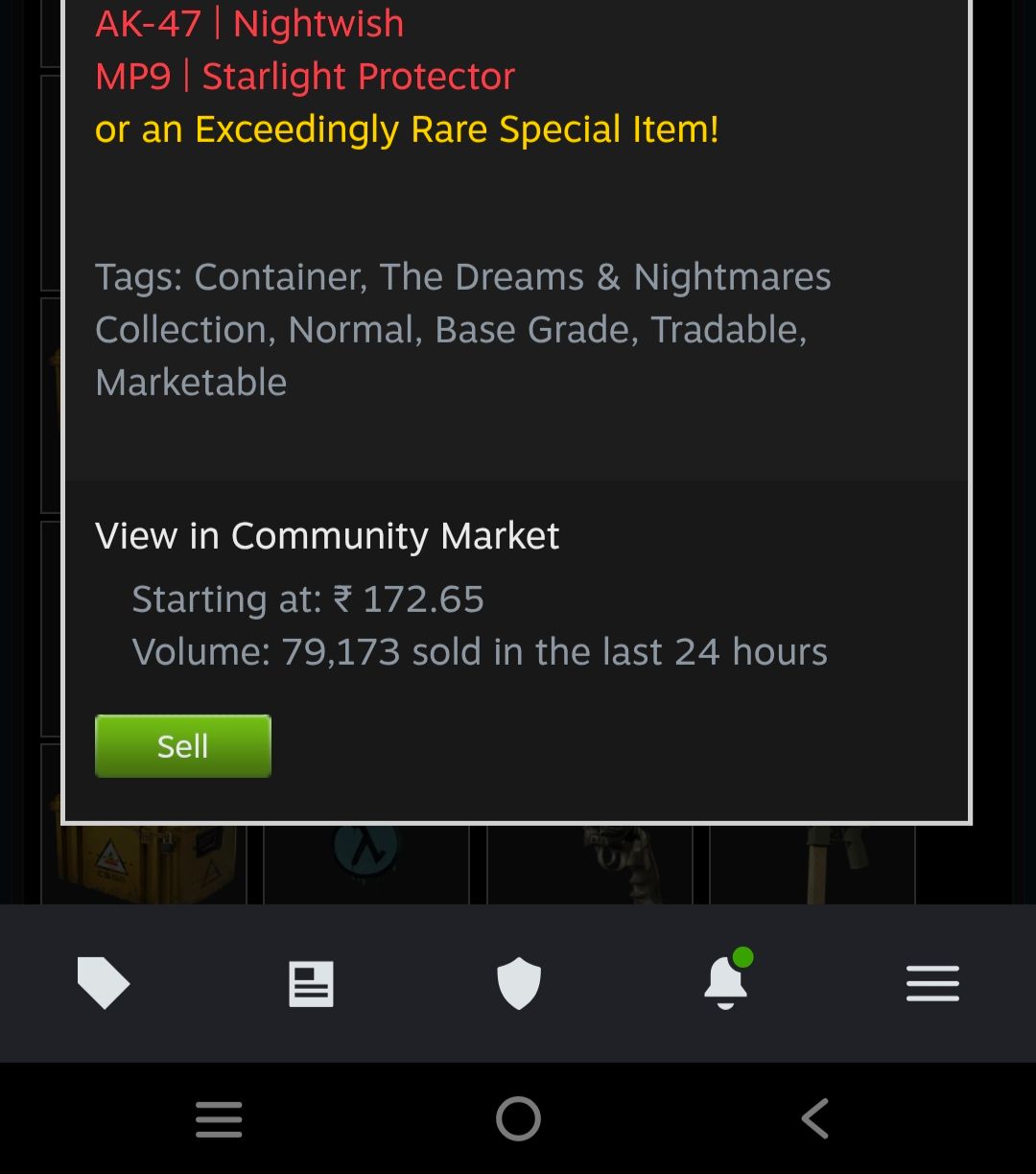This screenshot has height=1174, width=1036.
Task: Select the yellow case inventory thumbnail
Action: click(x=144, y=864)
